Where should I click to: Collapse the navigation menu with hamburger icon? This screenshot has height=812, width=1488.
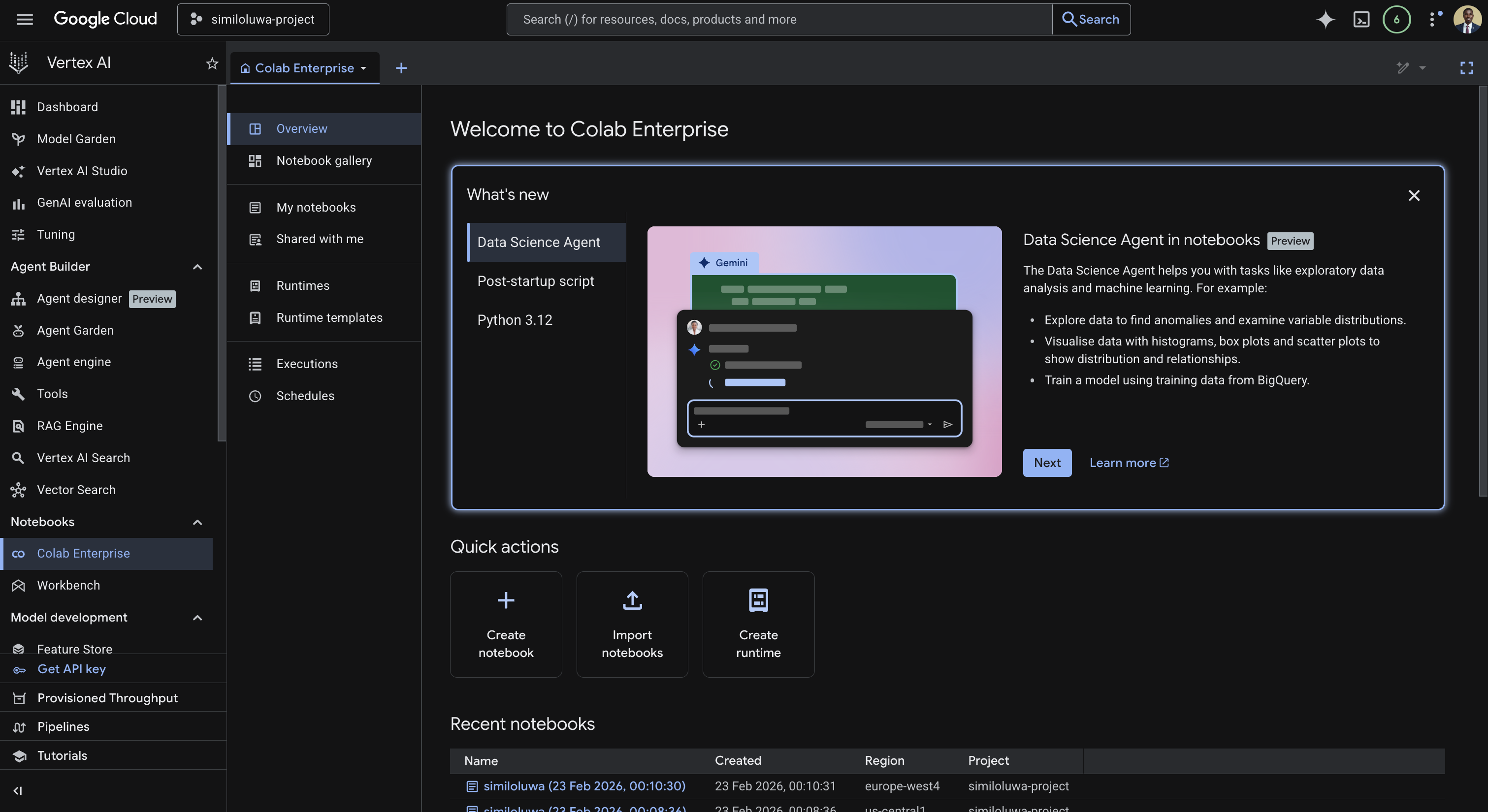tap(24, 19)
